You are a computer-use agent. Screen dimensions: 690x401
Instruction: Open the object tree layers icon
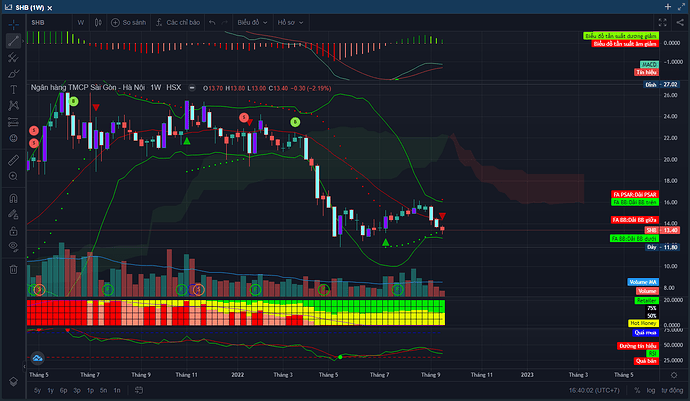click(13, 382)
